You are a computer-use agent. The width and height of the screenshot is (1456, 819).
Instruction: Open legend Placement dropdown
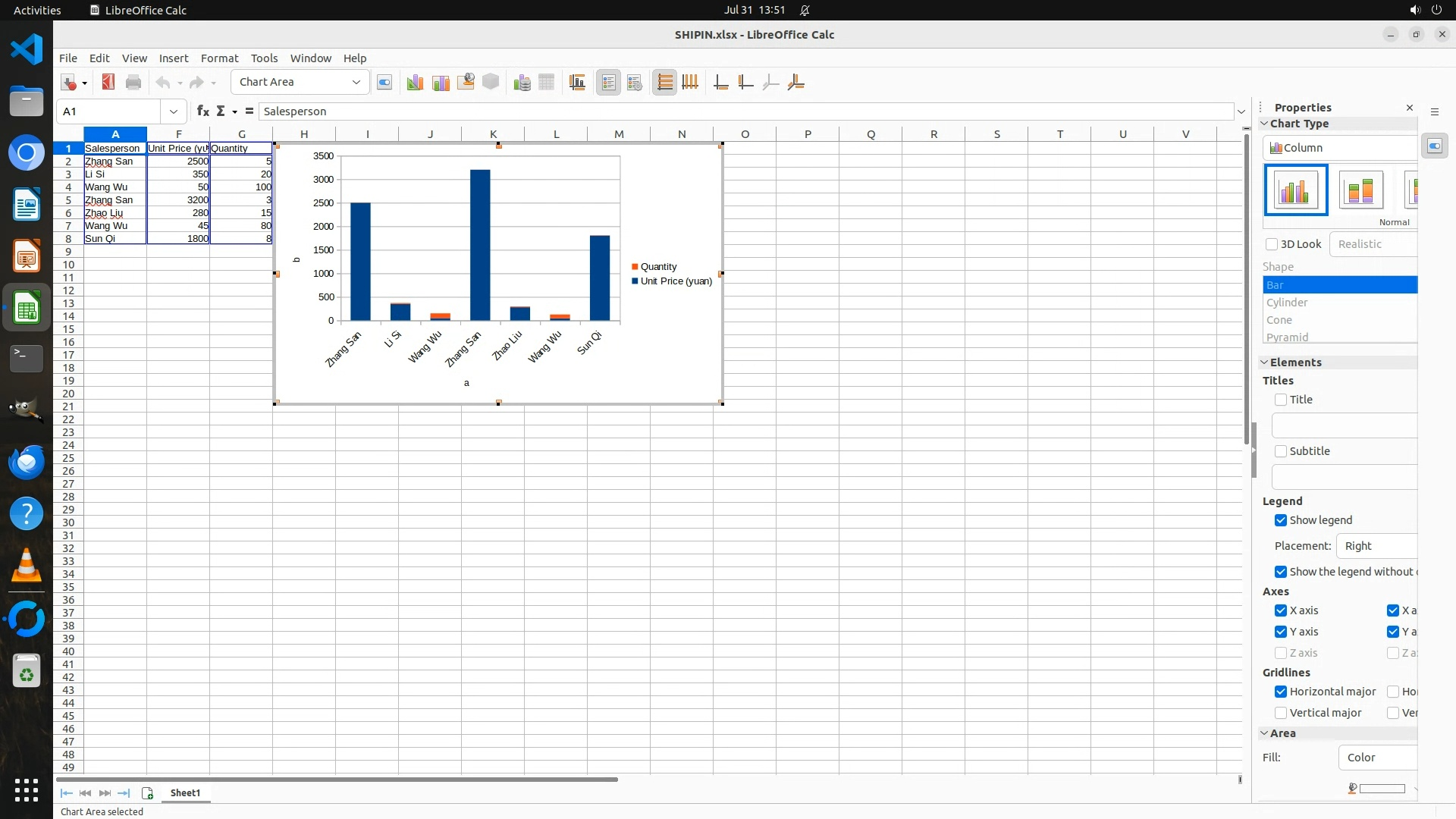tap(1376, 546)
